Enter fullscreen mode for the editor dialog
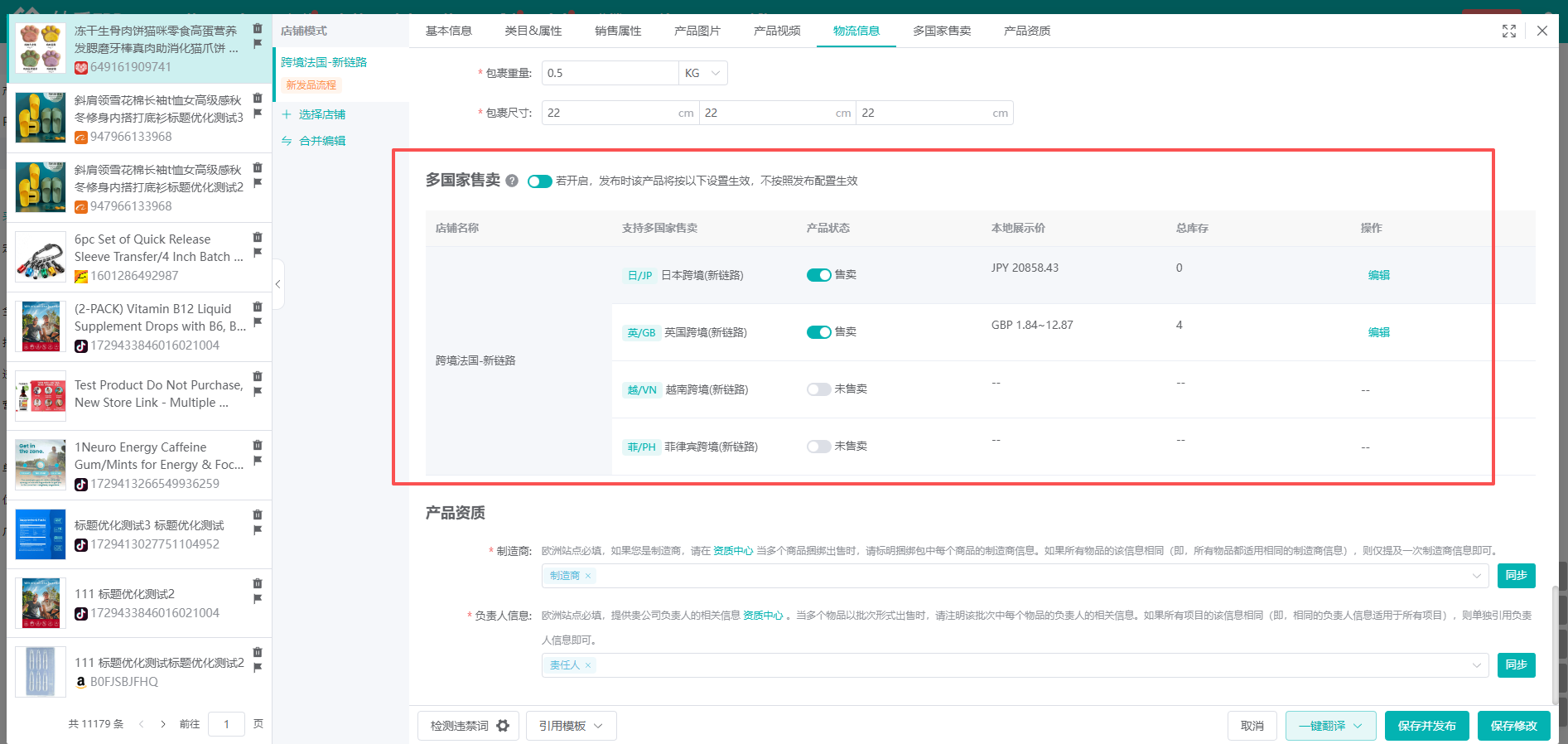This screenshot has width=1568, height=744. click(x=1509, y=31)
